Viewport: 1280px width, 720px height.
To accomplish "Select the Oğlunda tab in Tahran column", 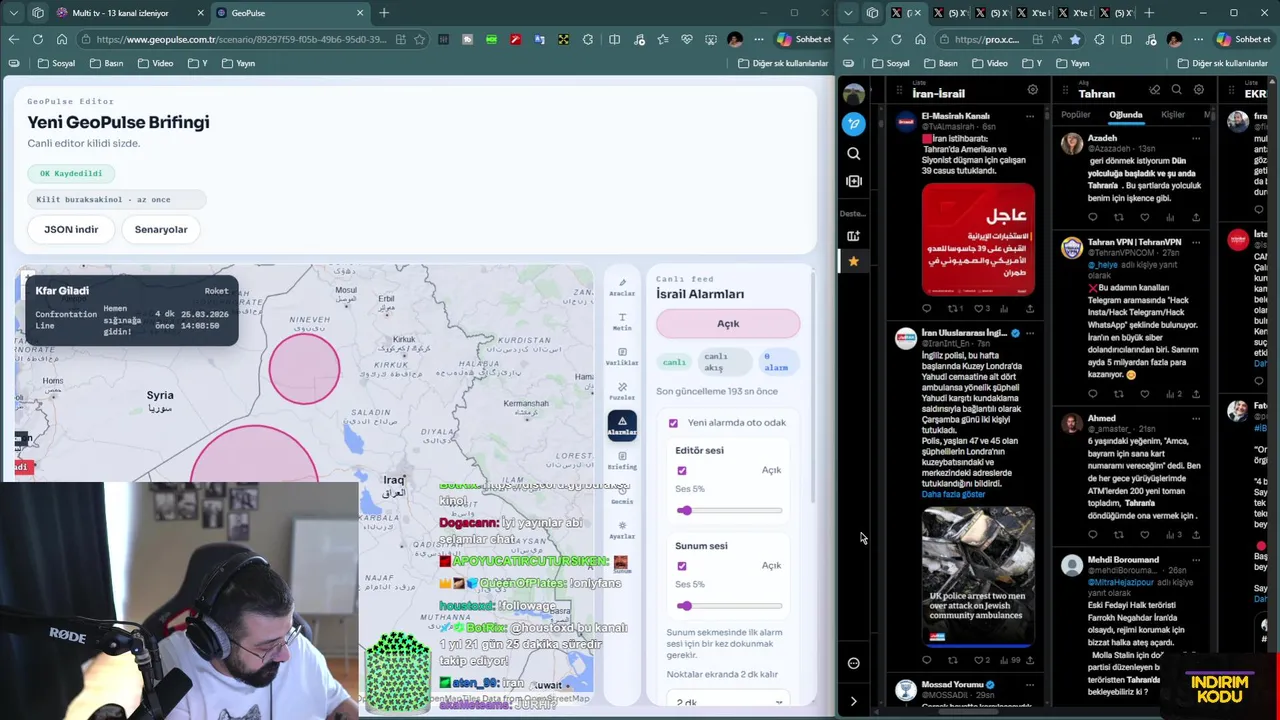I will 1125,115.
